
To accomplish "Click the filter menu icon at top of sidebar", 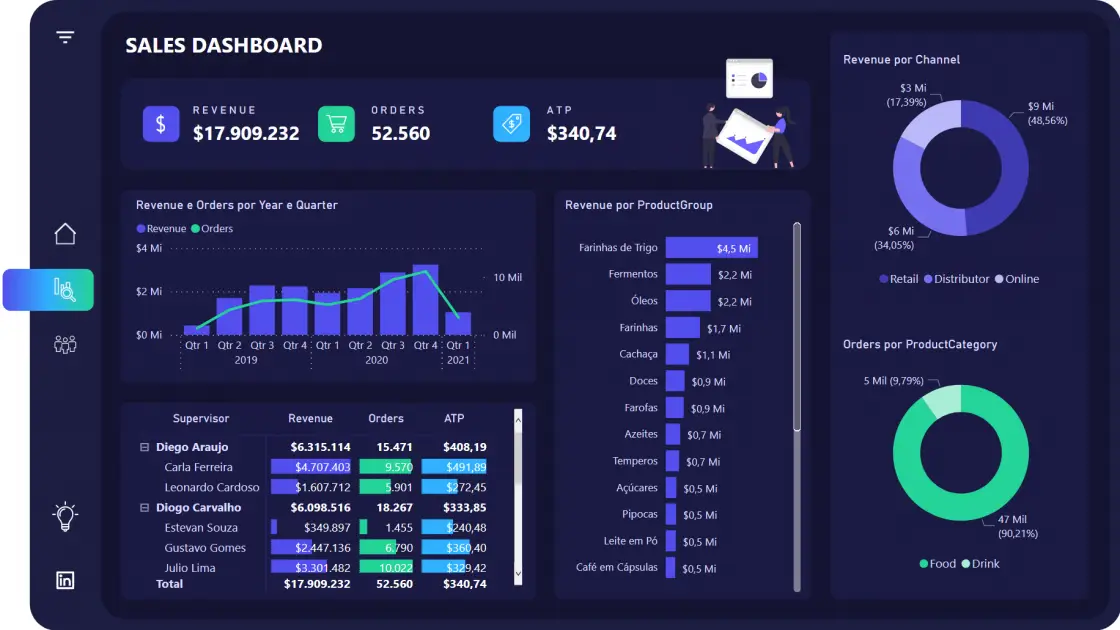I will [65, 38].
